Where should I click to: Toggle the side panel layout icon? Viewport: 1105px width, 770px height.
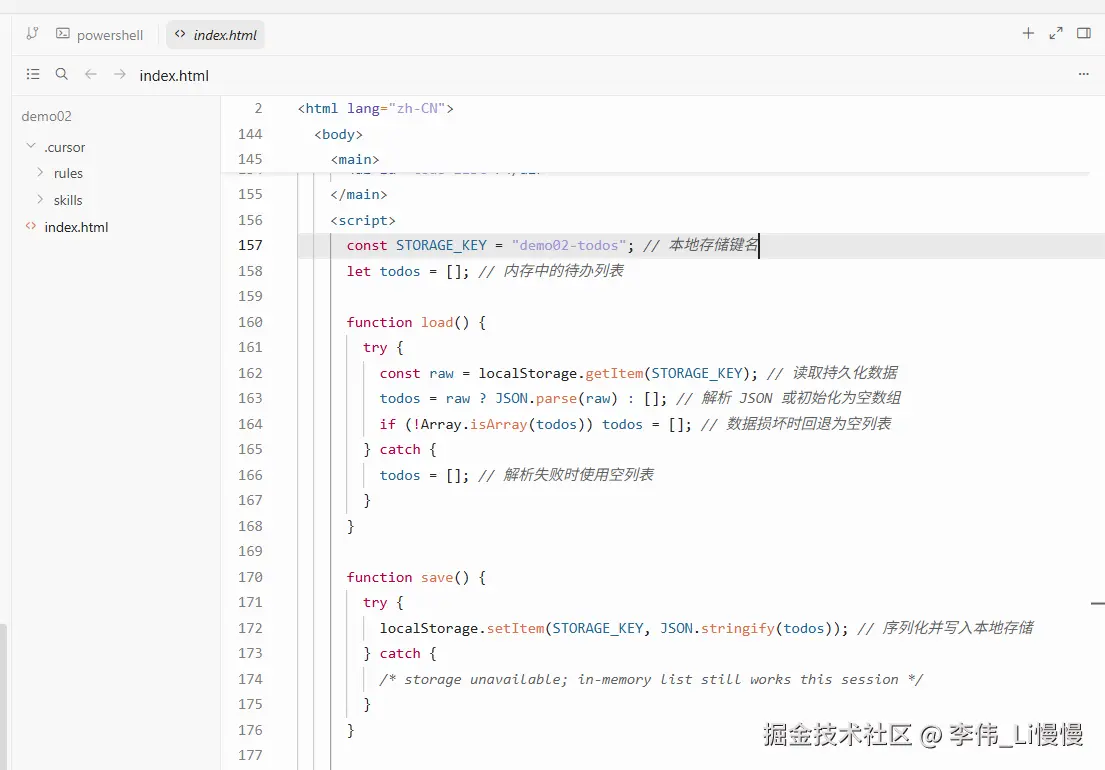(1084, 33)
